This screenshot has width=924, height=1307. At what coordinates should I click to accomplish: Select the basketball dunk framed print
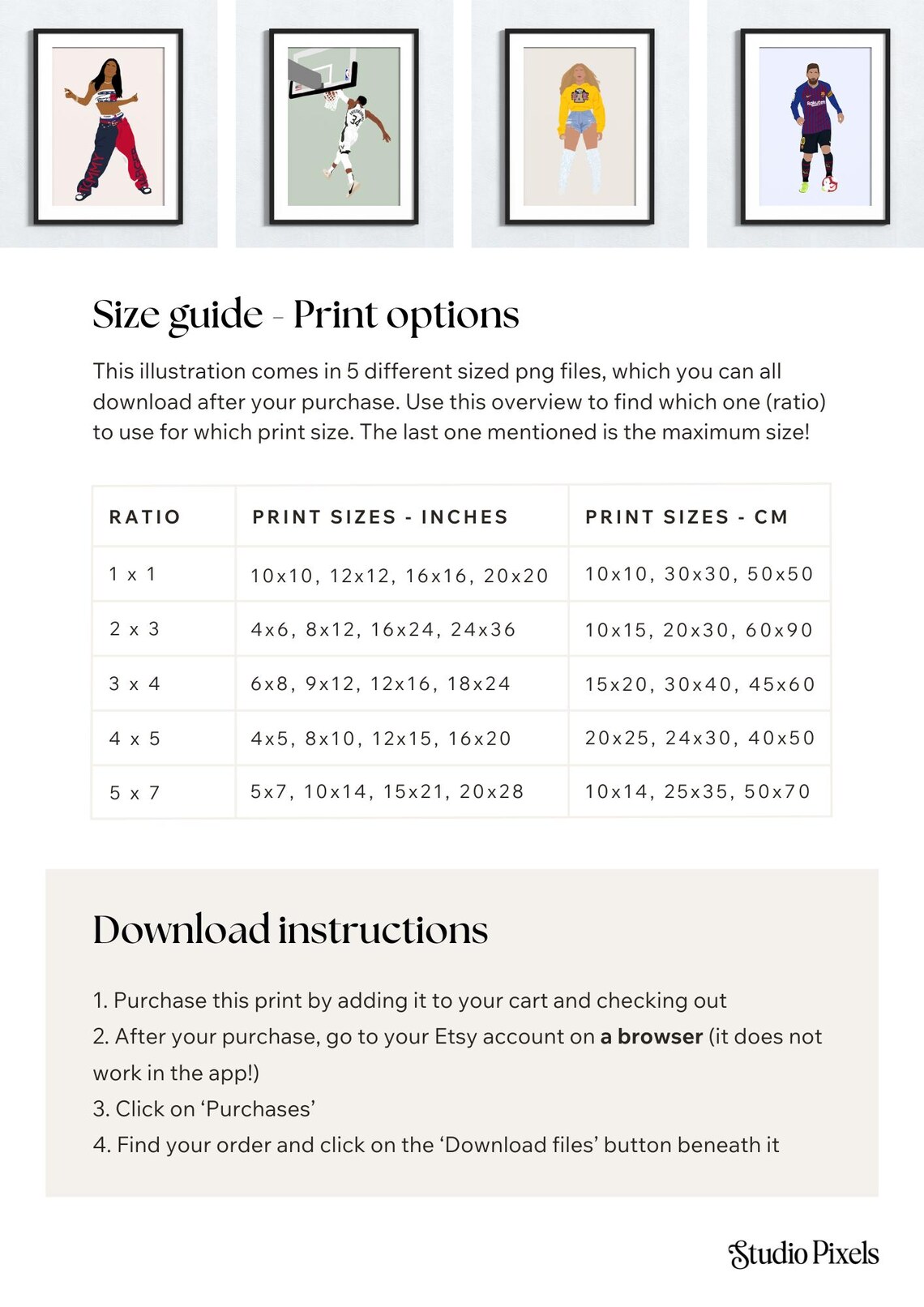tap(344, 126)
